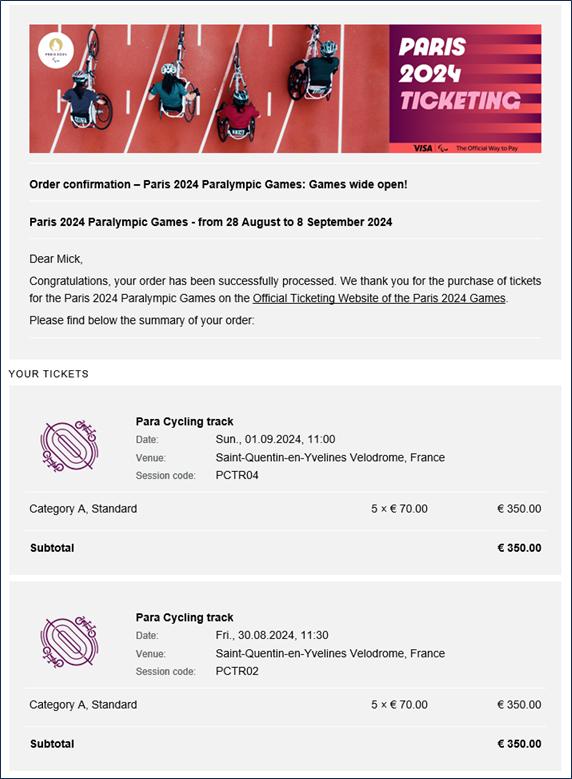Click the date Sun., 01.09.2024, 11:00

tap(275, 439)
